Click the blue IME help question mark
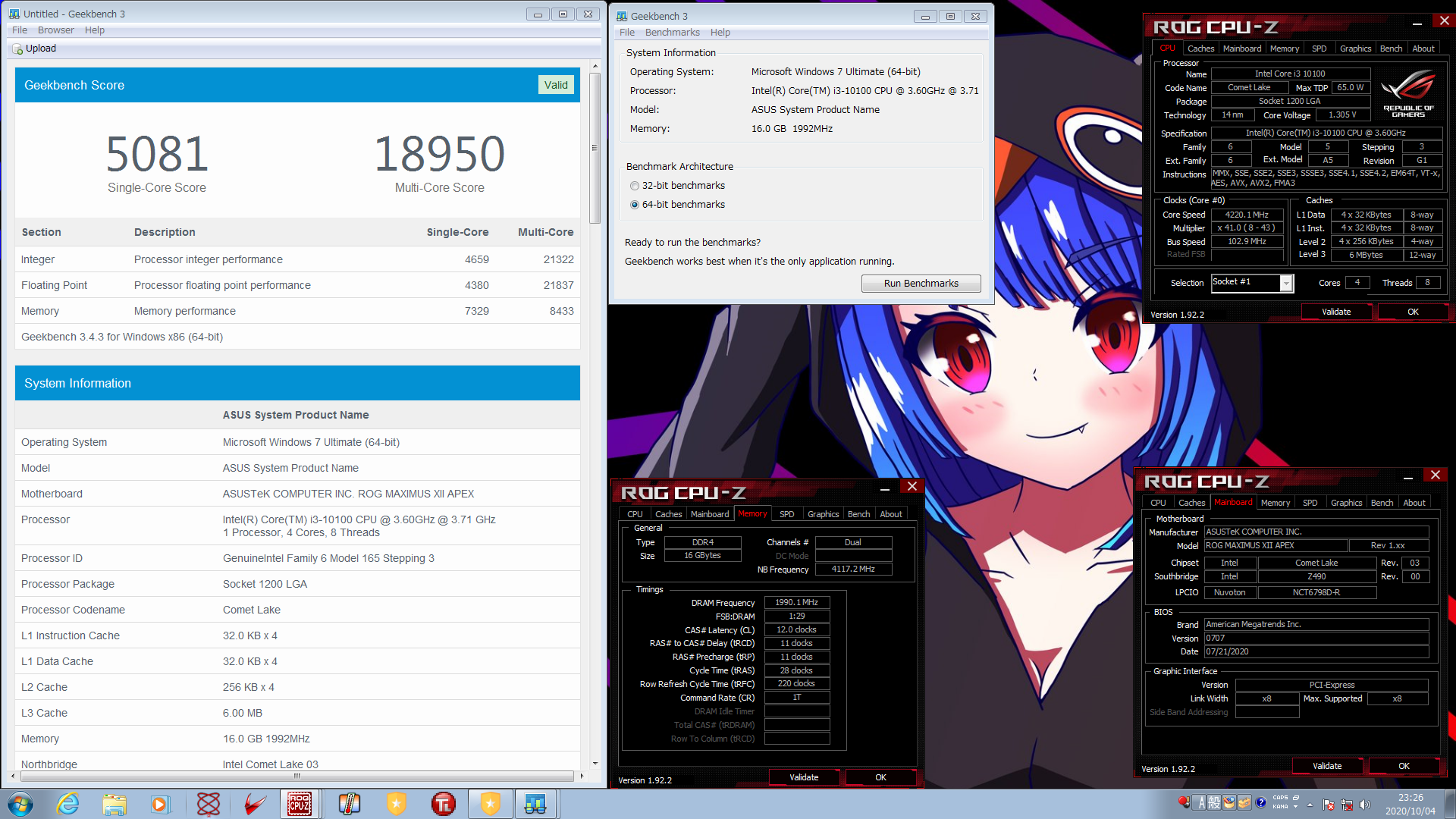Screen dimensions: 1456x819 click(1260, 803)
